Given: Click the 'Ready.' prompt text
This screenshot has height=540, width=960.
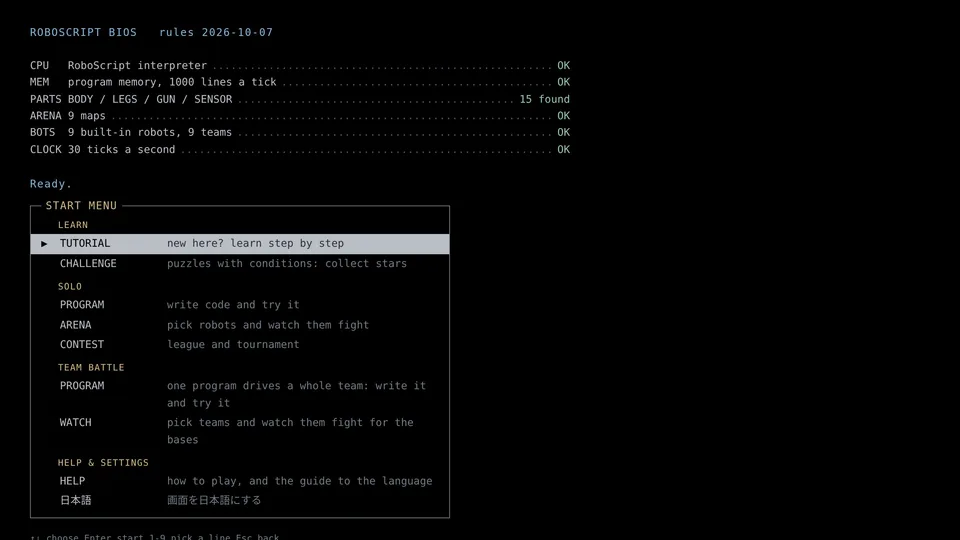Looking at the screenshot, I should (51, 184).
